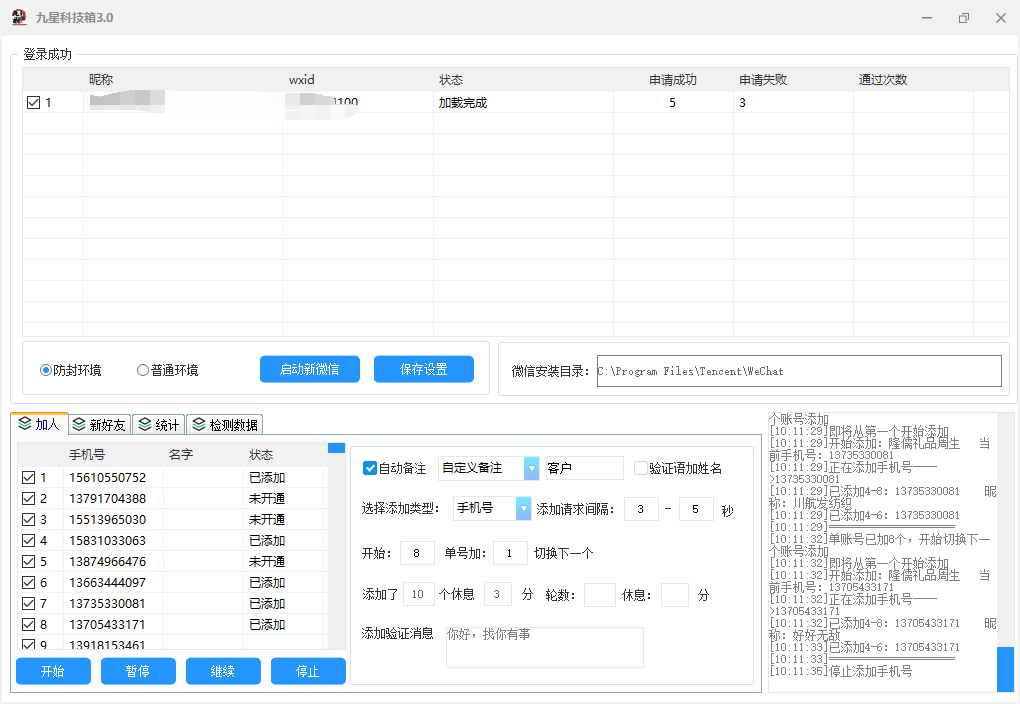Click the 申请失败 column header

(762, 79)
